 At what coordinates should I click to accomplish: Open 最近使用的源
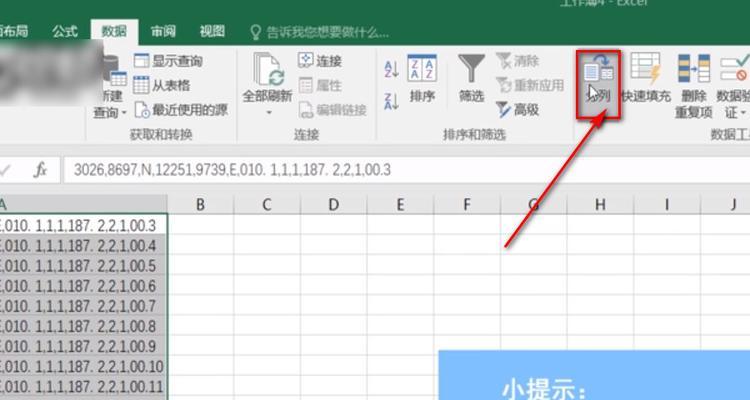[181, 110]
